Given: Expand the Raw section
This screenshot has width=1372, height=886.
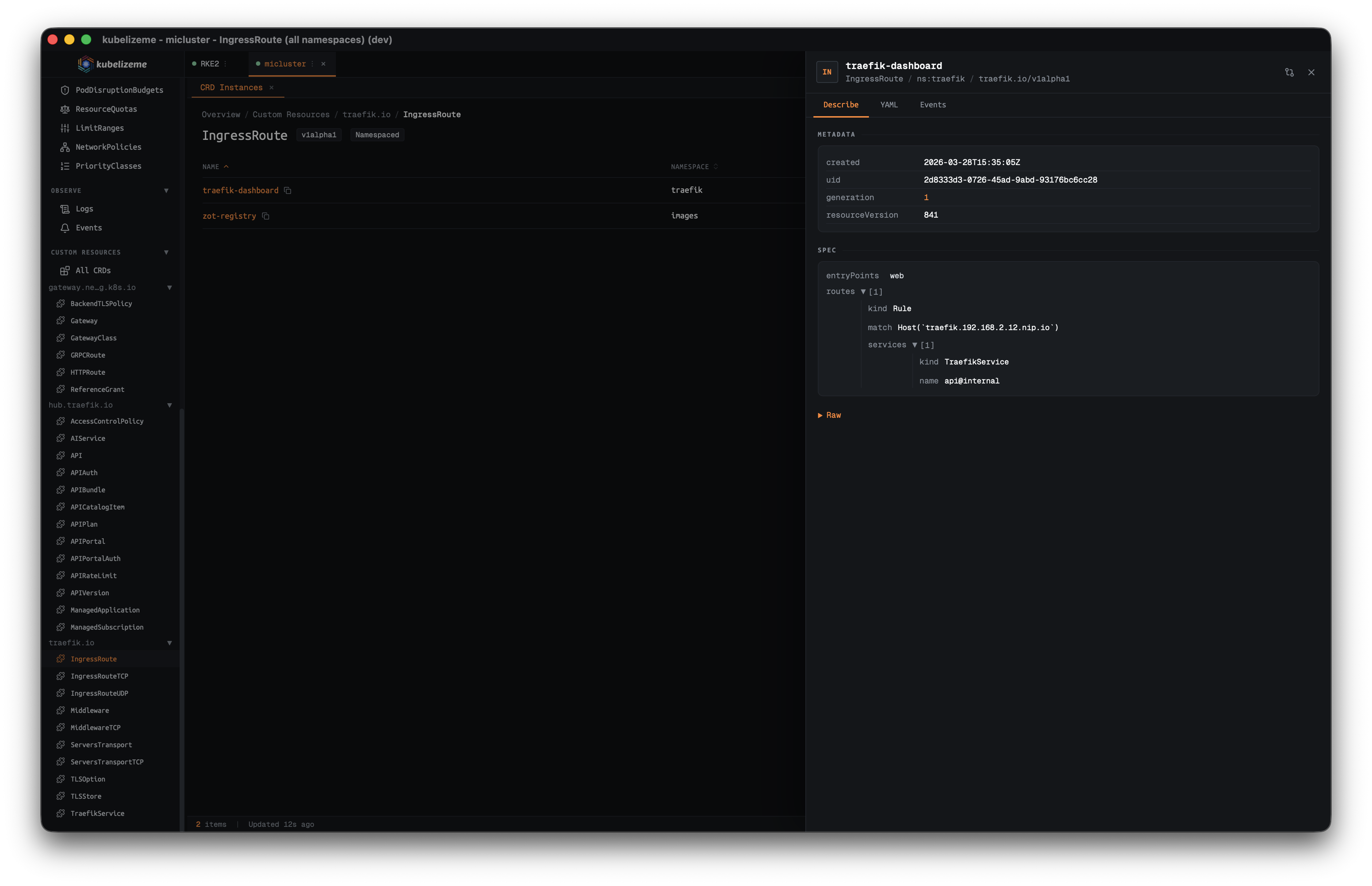Looking at the screenshot, I should [x=829, y=415].
